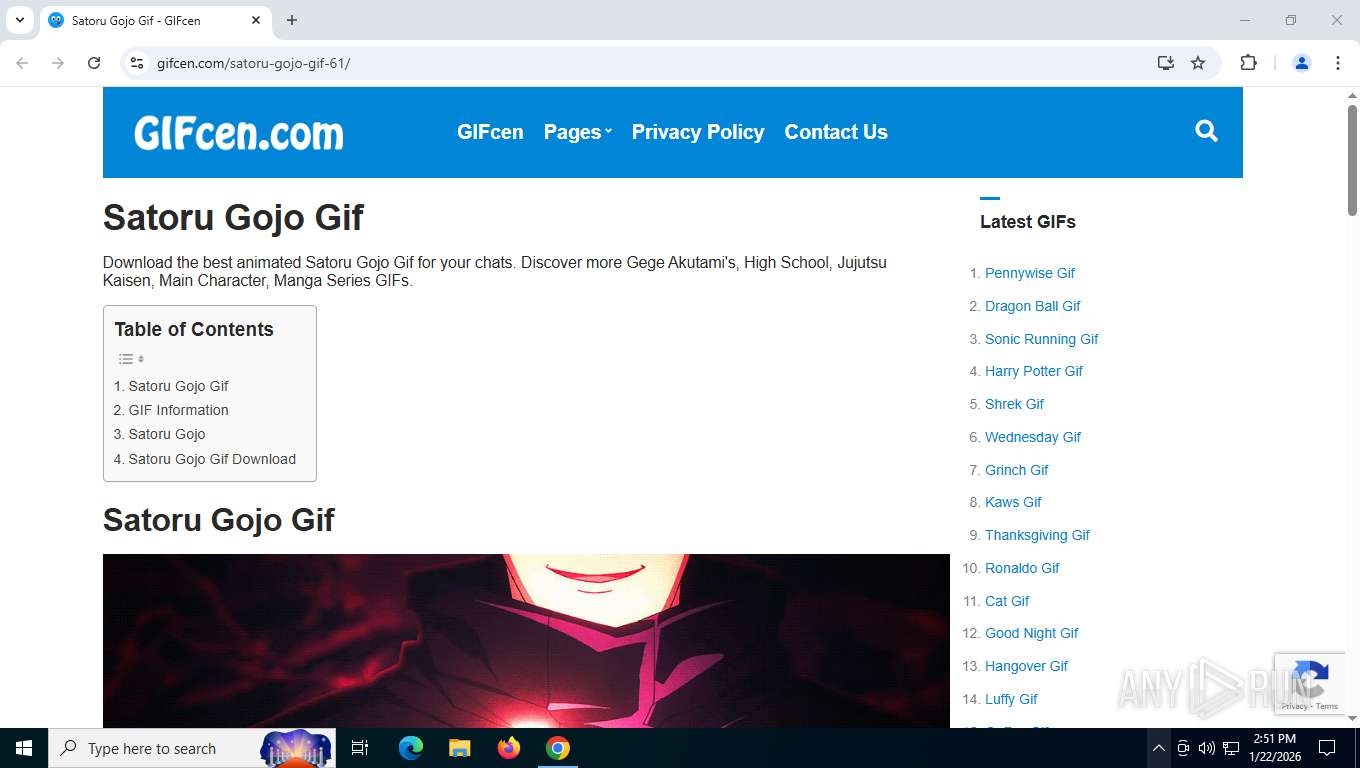View site information icon in address bar
The image size is (1360, 768).
138,63
